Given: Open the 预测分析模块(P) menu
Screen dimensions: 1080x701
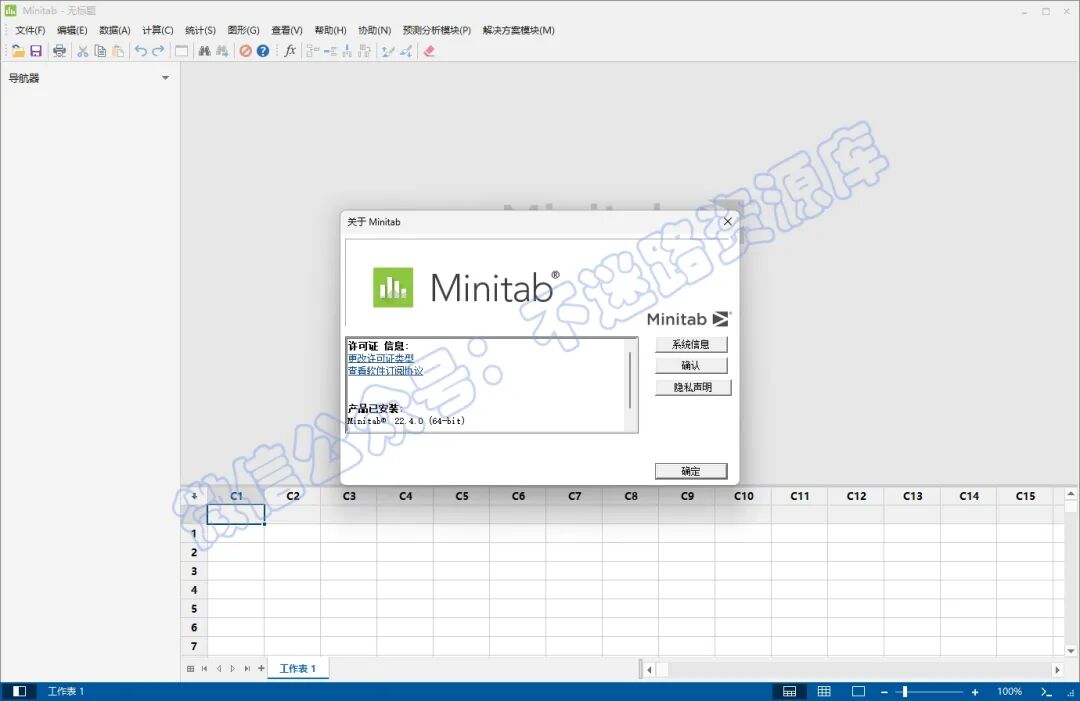Looking at the screenshot, I should point(437,30).
